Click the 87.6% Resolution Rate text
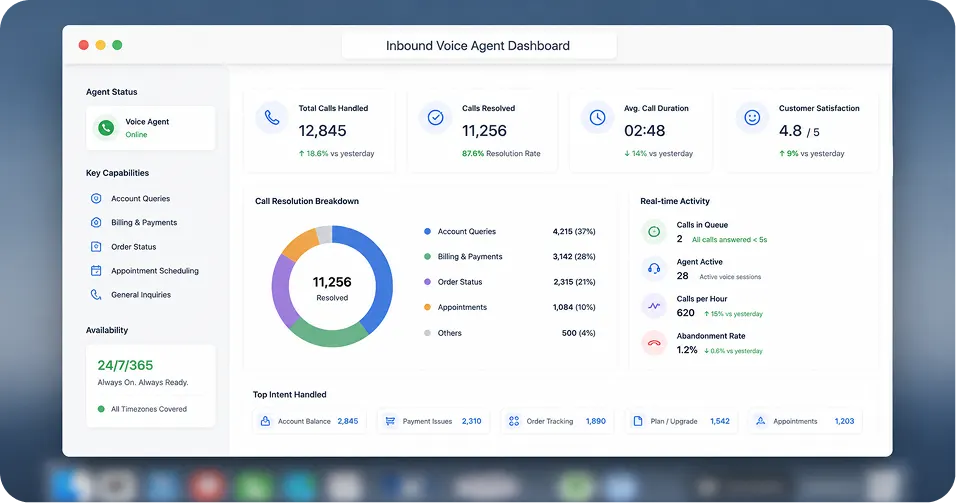 pos(501,154)
